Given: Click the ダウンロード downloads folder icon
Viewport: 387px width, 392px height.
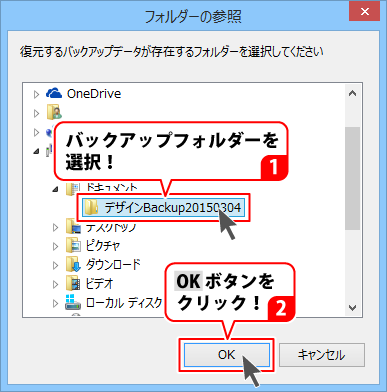Looking at the screenshot, I should (x=73, y=265).
